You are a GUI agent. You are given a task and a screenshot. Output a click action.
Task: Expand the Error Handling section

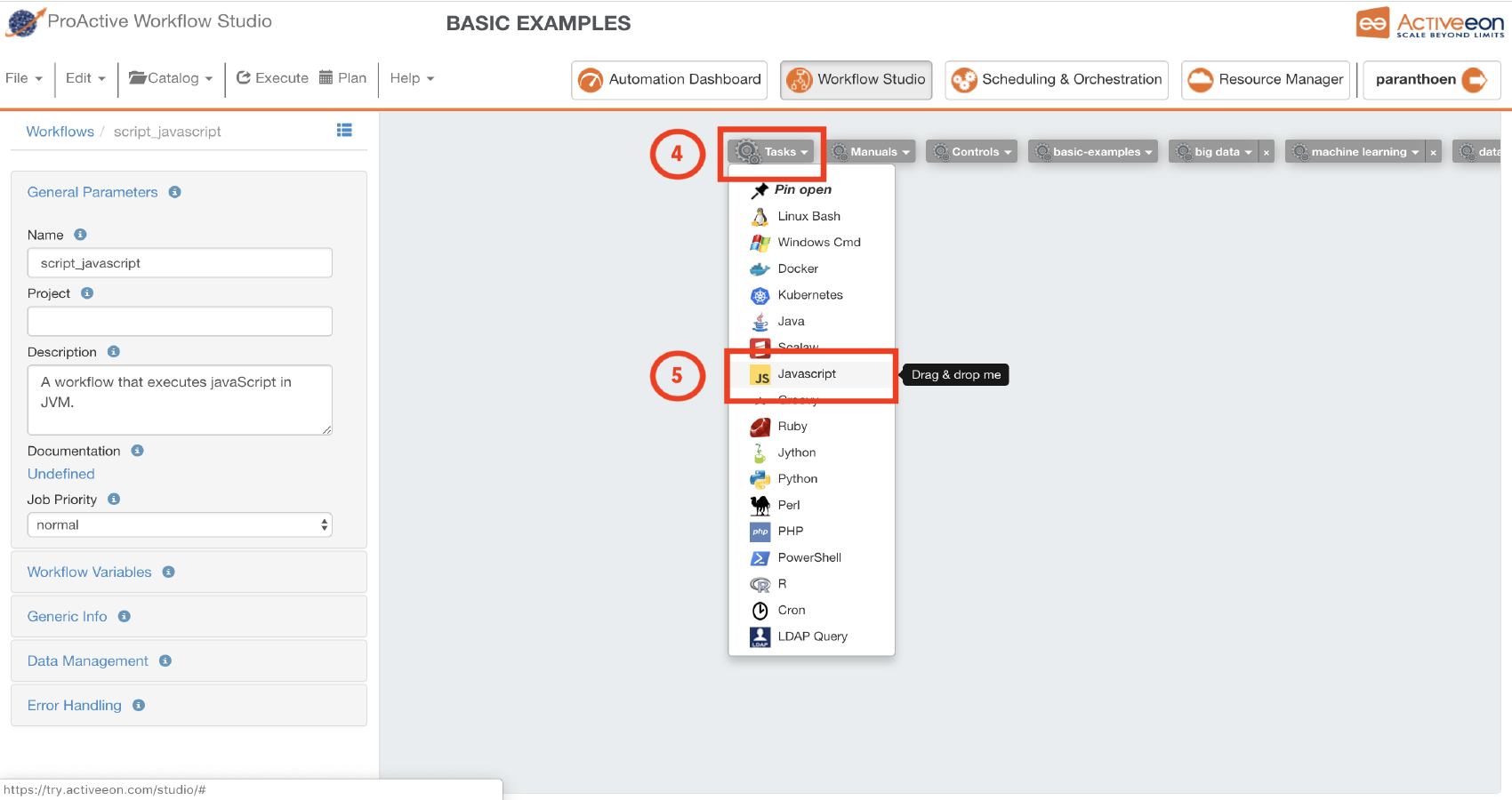pos(74,705)
